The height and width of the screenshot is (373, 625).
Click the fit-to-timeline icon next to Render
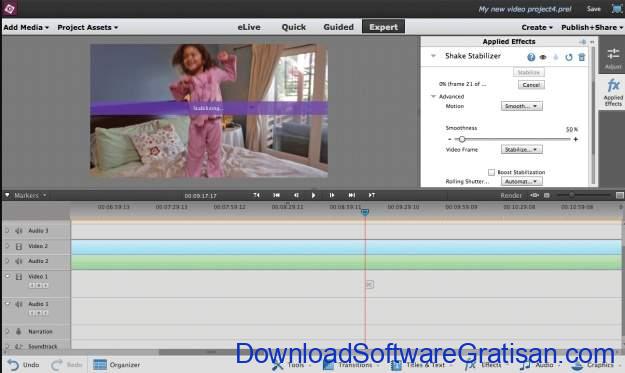pos(535,195)
